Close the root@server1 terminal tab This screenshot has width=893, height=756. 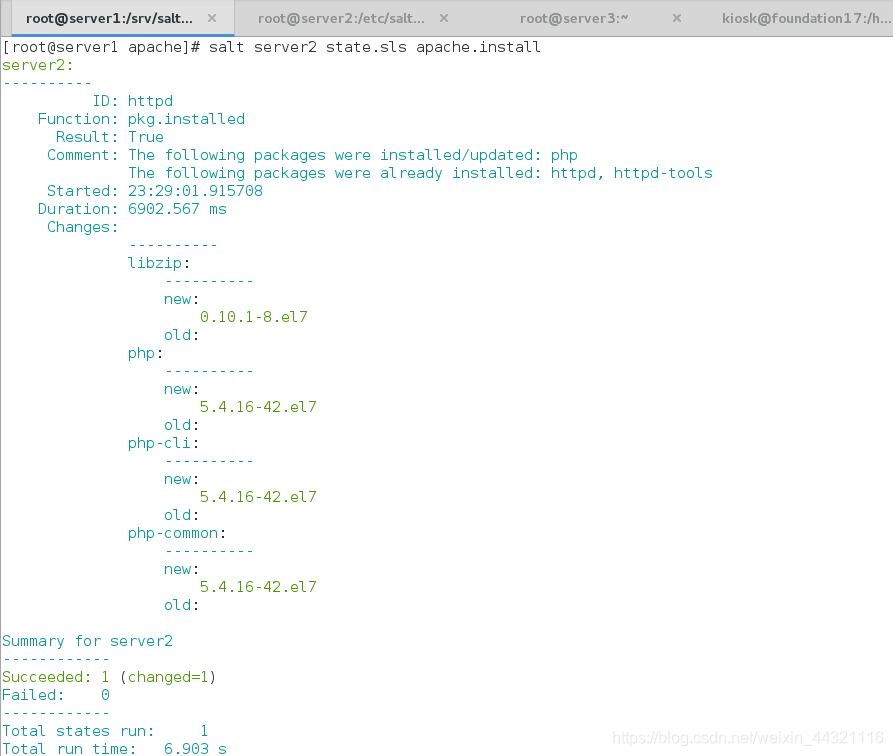[212, 18]
